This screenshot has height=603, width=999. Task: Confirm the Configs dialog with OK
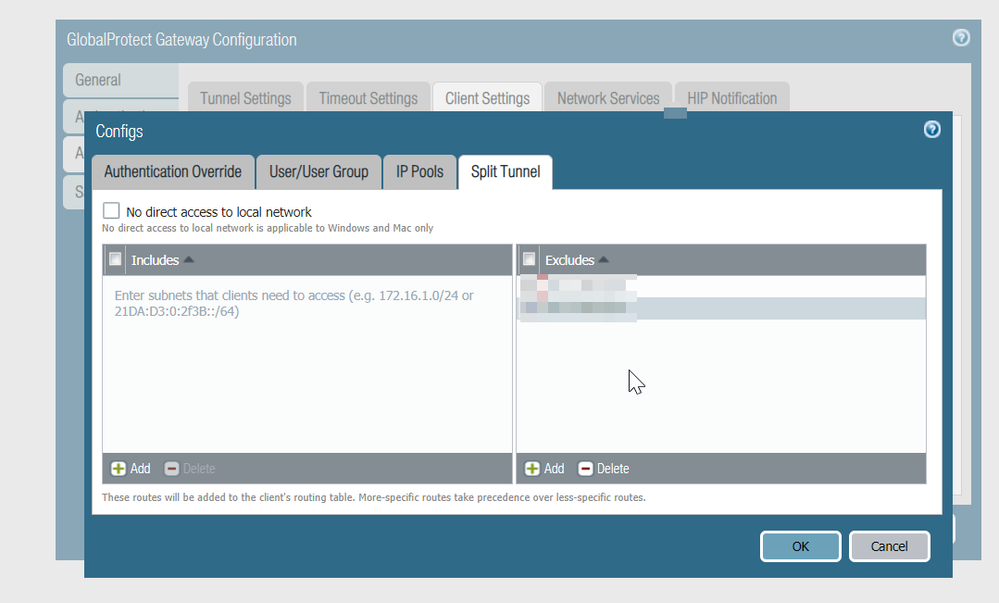point(800,546)
